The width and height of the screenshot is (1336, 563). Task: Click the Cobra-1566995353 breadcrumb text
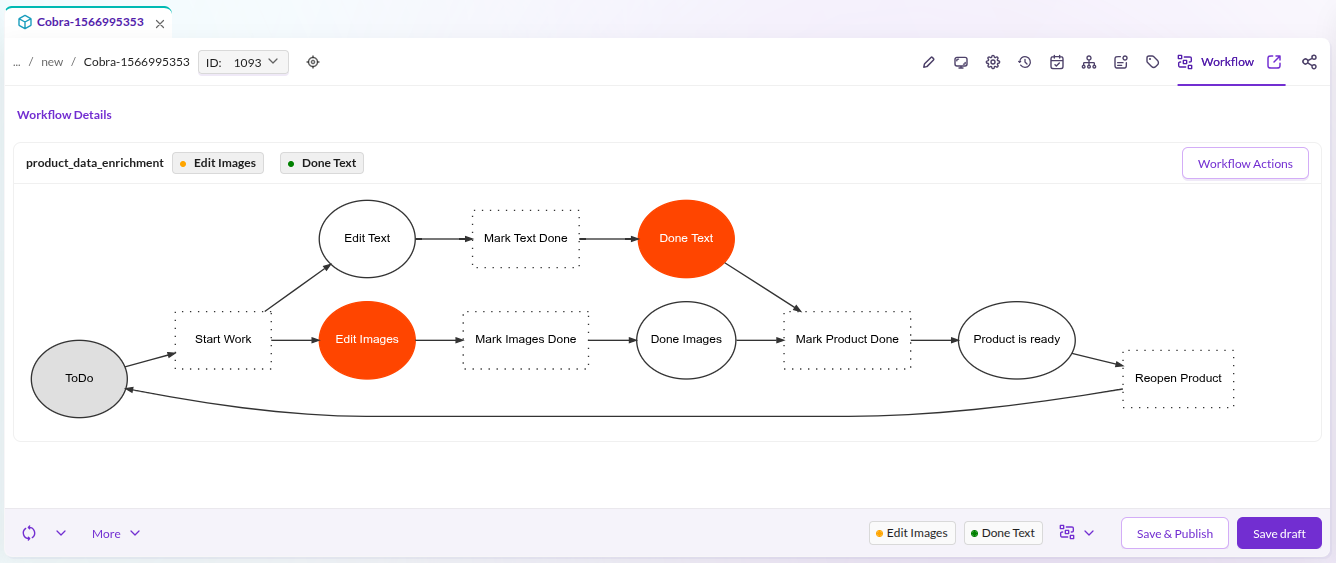click(137, 62)
